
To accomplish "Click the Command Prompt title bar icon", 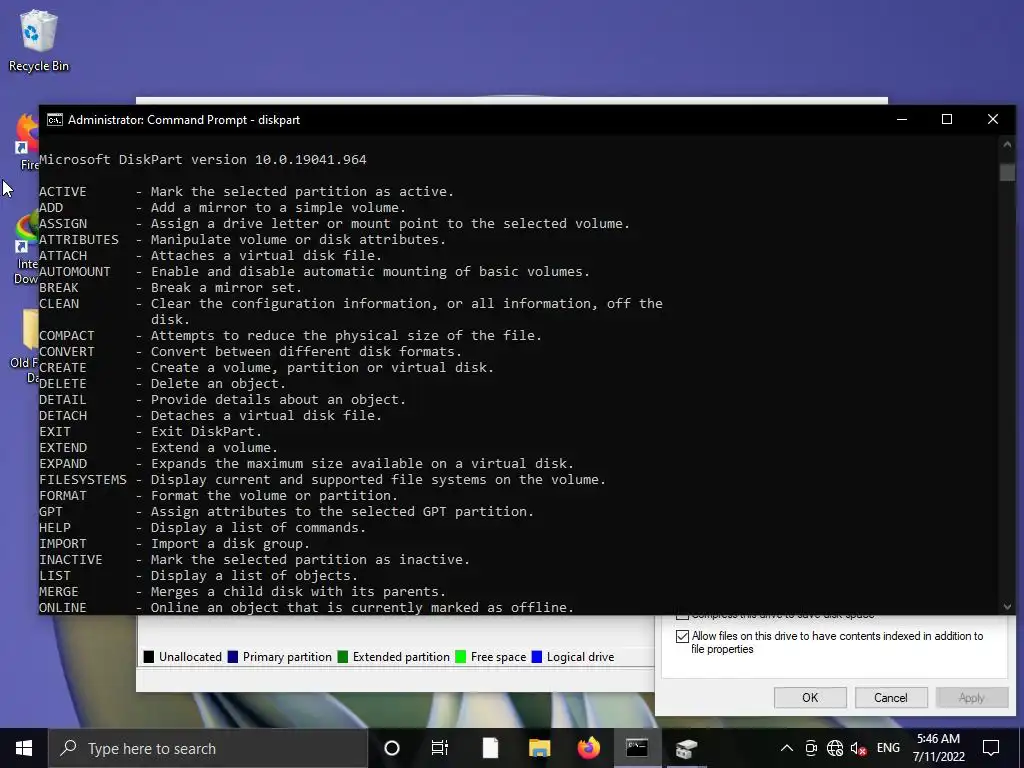I will point(55,120).
